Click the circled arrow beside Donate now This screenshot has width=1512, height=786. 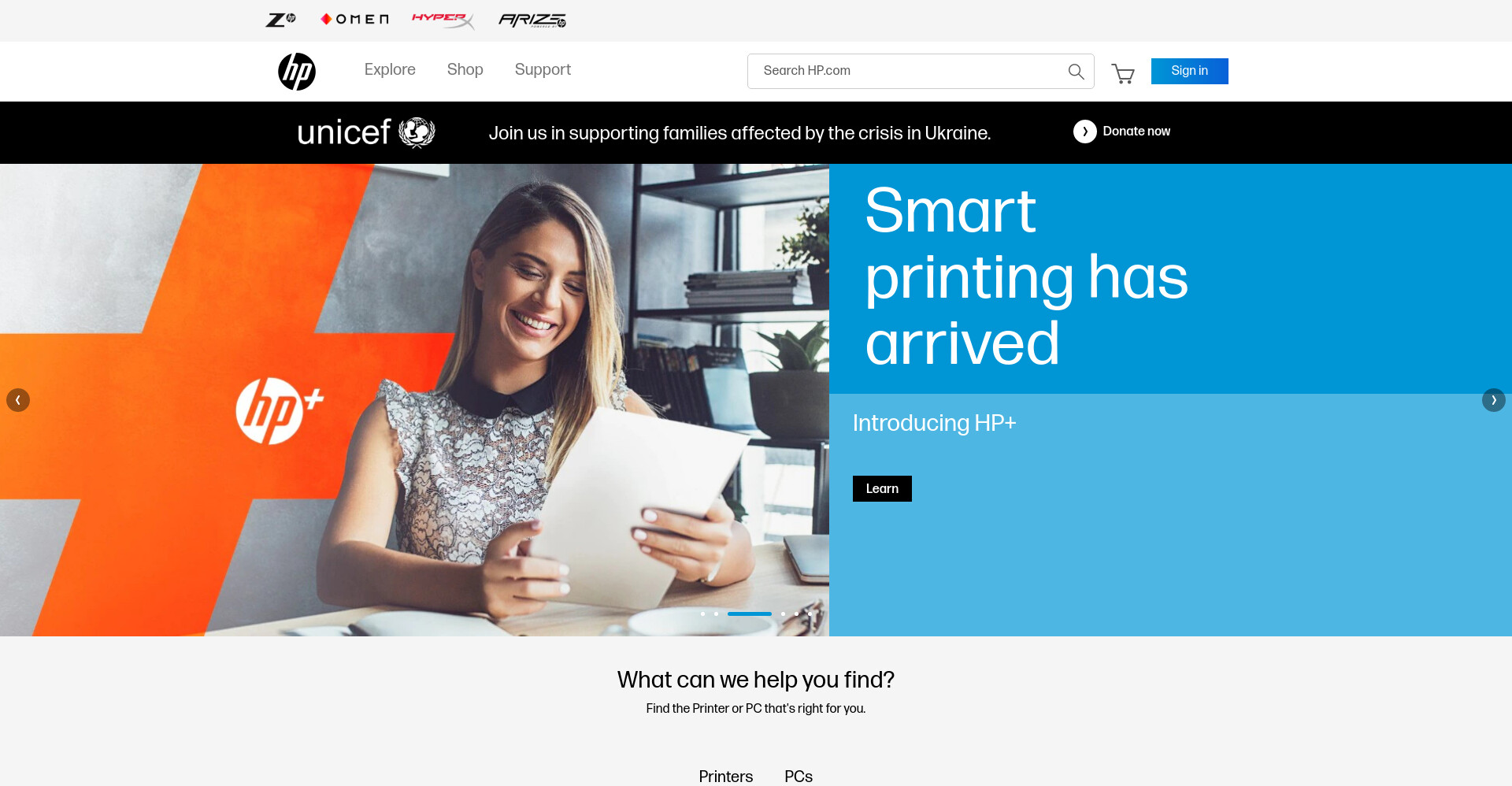coord(1084,132)
